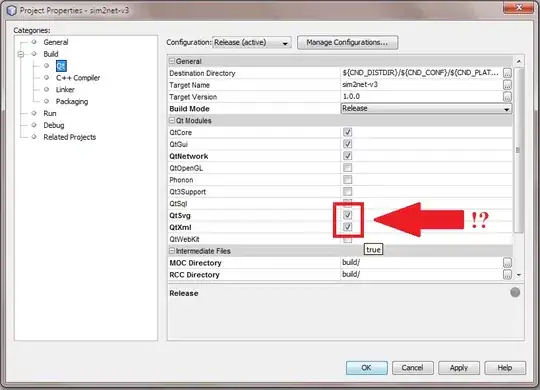Select the QtXml property label
The image size is (540, 390).
(180, 227)
